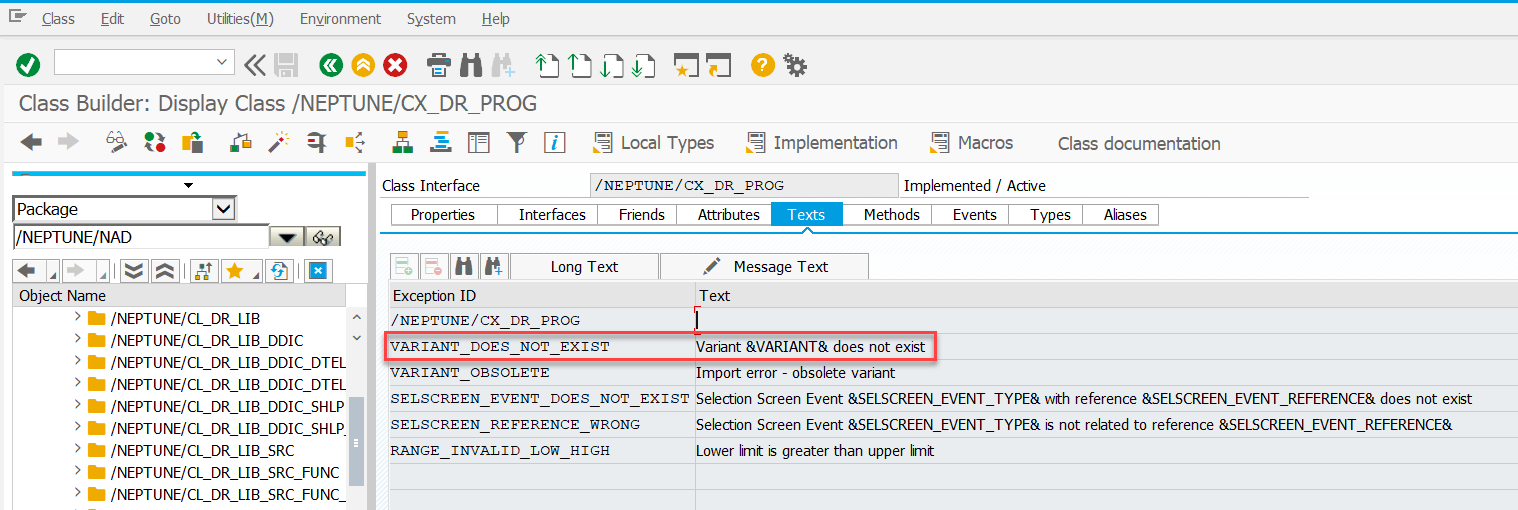Close the object browser with blue X icon
The image size is (1518, 510).
[x=318, y=270]
